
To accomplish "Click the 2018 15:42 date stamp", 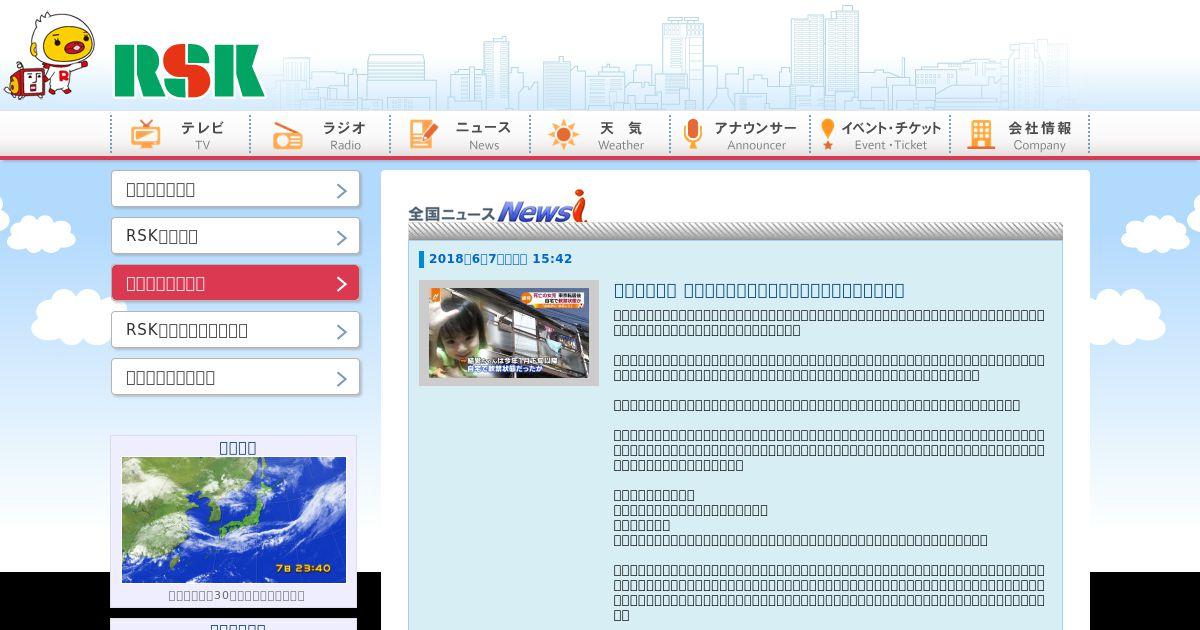I will pos(500,259).
